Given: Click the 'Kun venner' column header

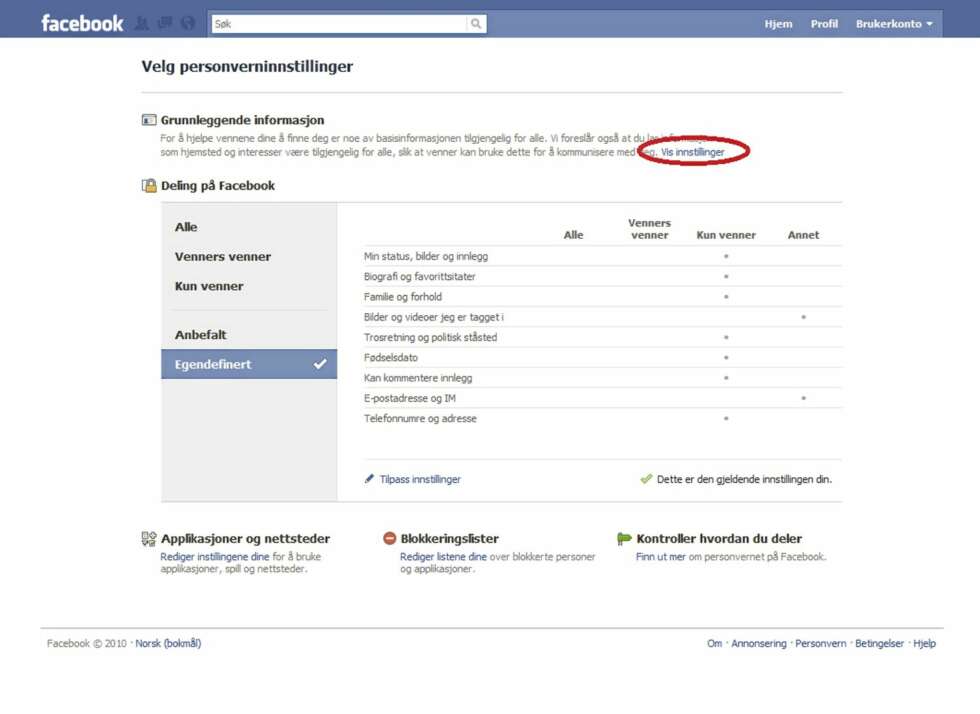Looking at the screenshot, I should [726, 235].
